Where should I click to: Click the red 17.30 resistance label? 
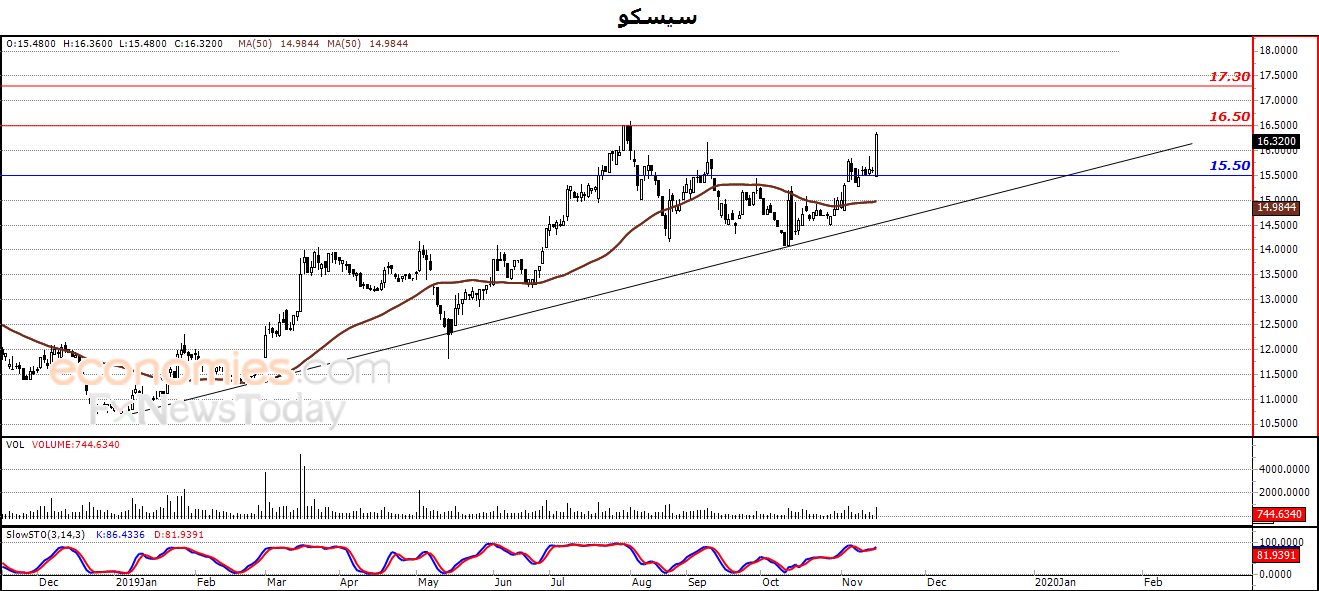pos(1229,77)
